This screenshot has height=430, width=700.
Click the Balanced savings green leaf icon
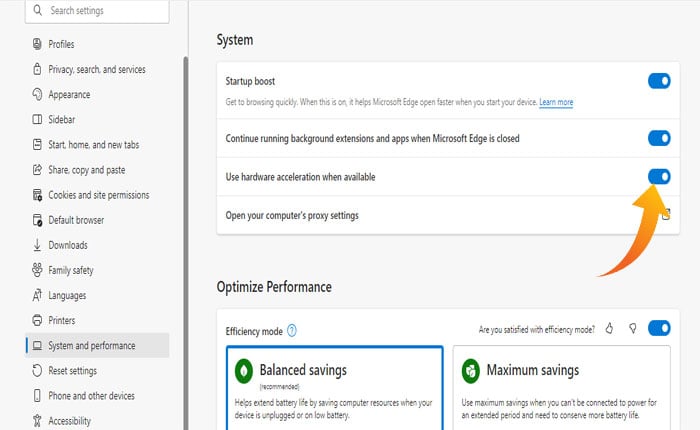(242, 371)
